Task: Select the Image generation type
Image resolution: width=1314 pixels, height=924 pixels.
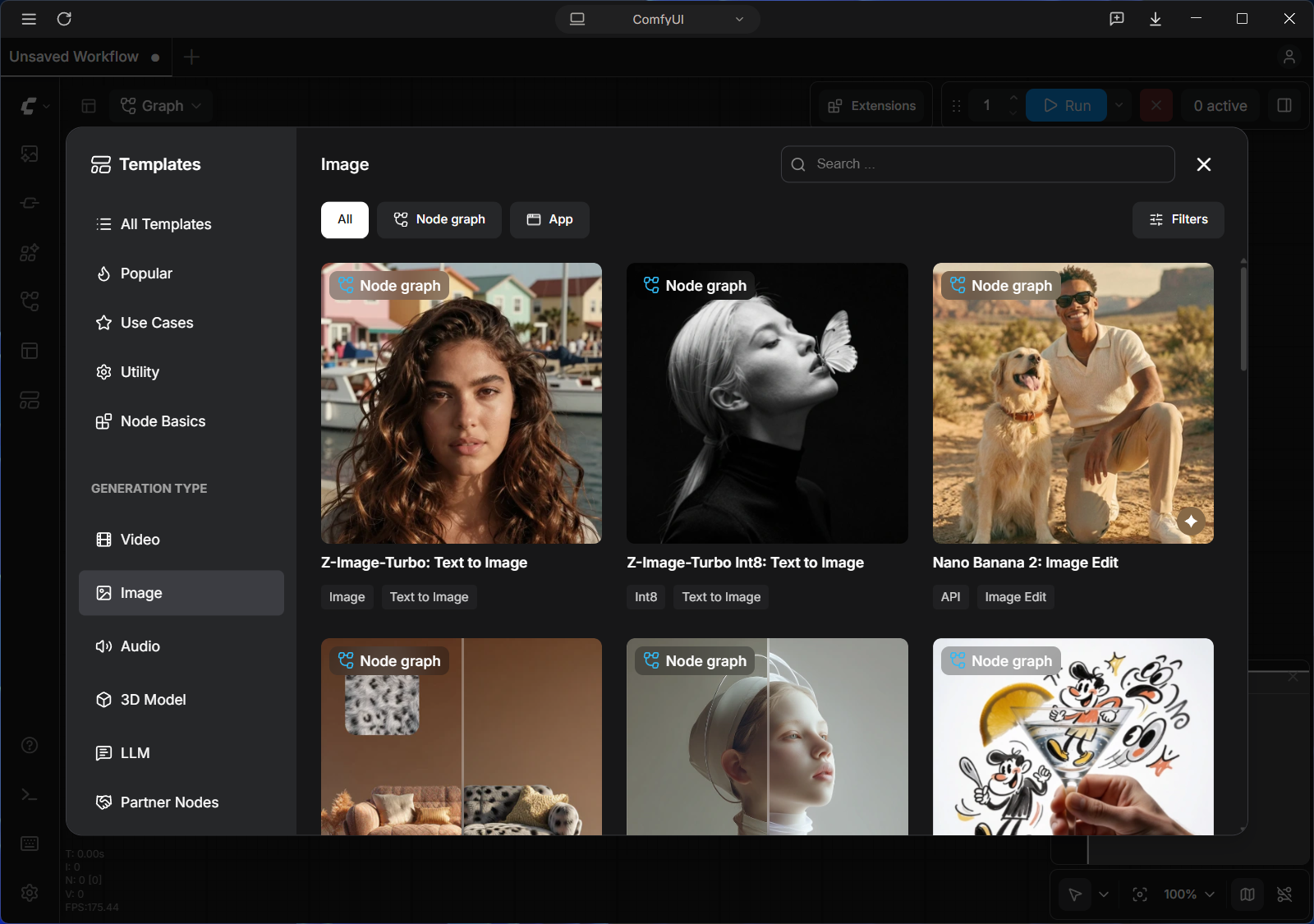Action: tap(181, 593)
